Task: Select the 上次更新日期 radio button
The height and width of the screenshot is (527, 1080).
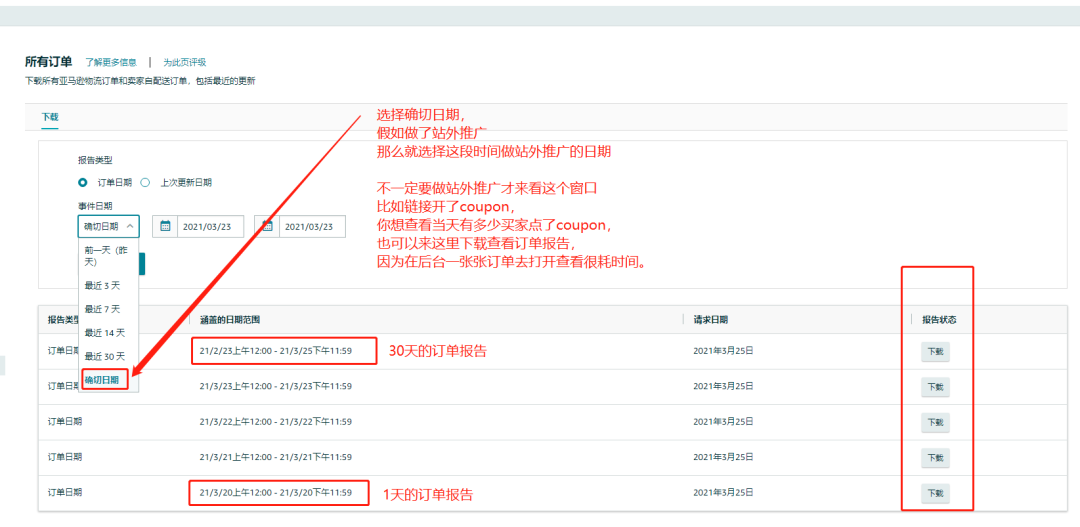Action: tap(145, 183)
